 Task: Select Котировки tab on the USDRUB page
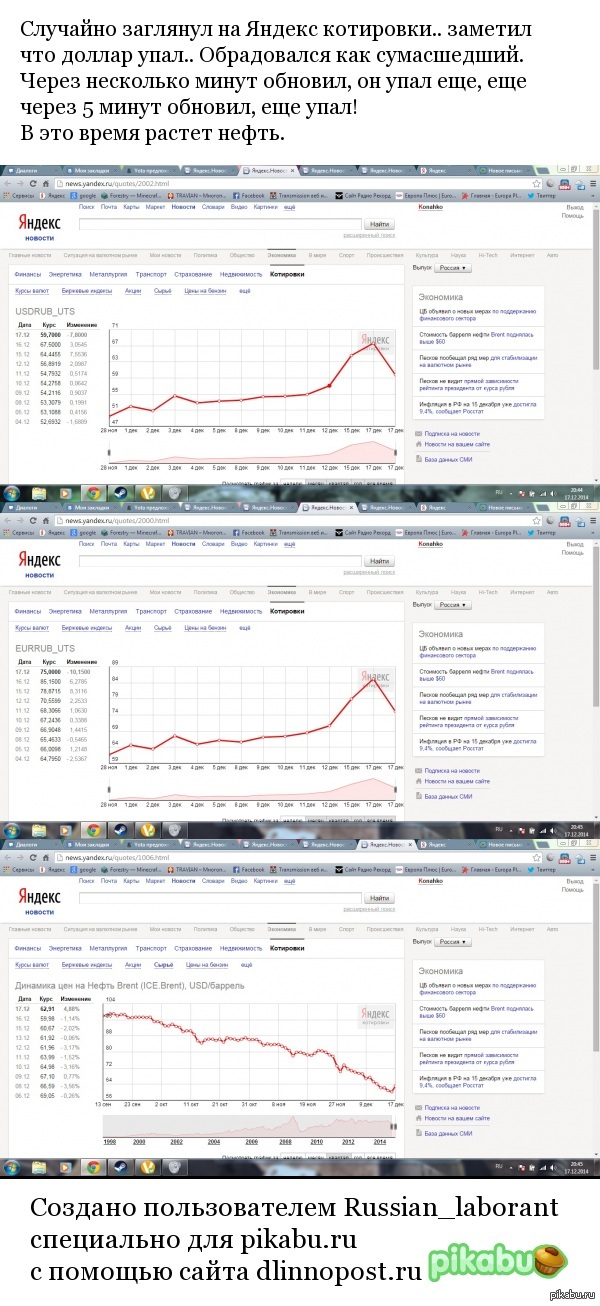click(285, 274)
